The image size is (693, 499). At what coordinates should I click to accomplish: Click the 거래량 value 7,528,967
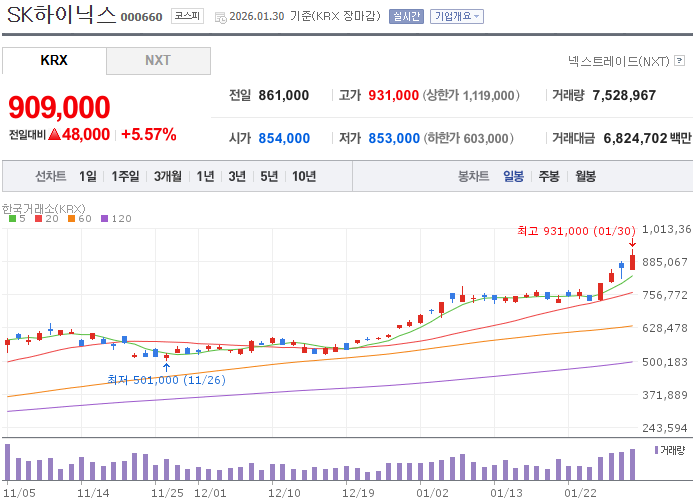[624, 95]
